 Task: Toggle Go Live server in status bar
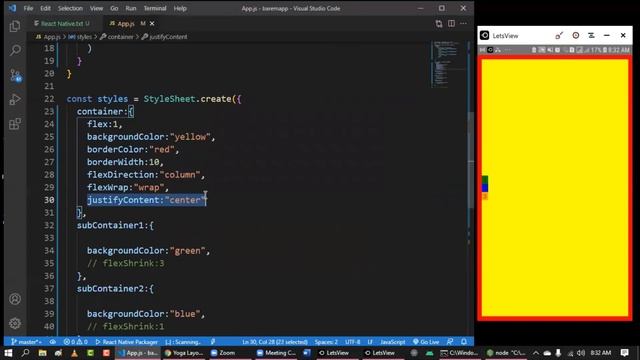[426, 342]
